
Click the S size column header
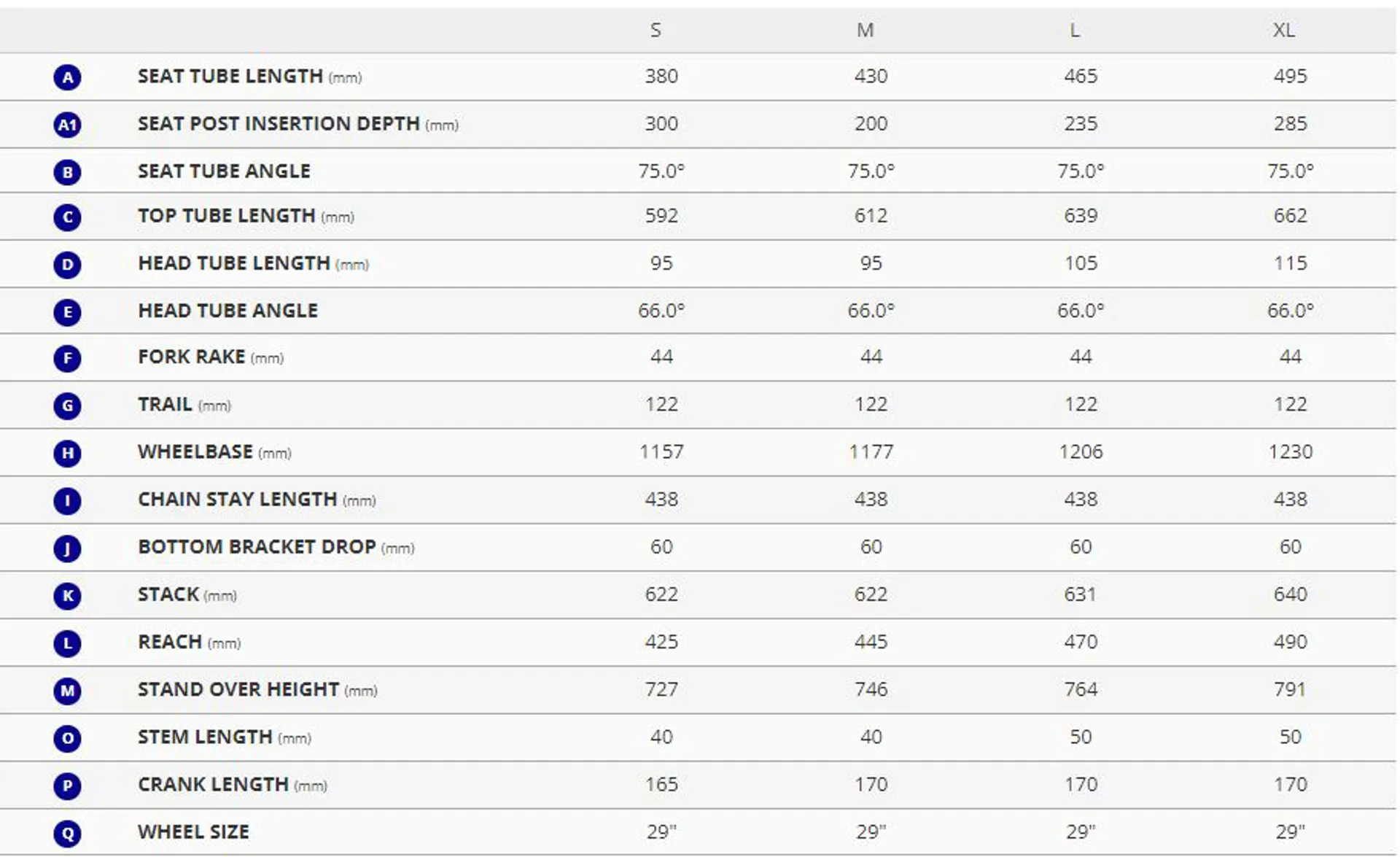[656, 30]
